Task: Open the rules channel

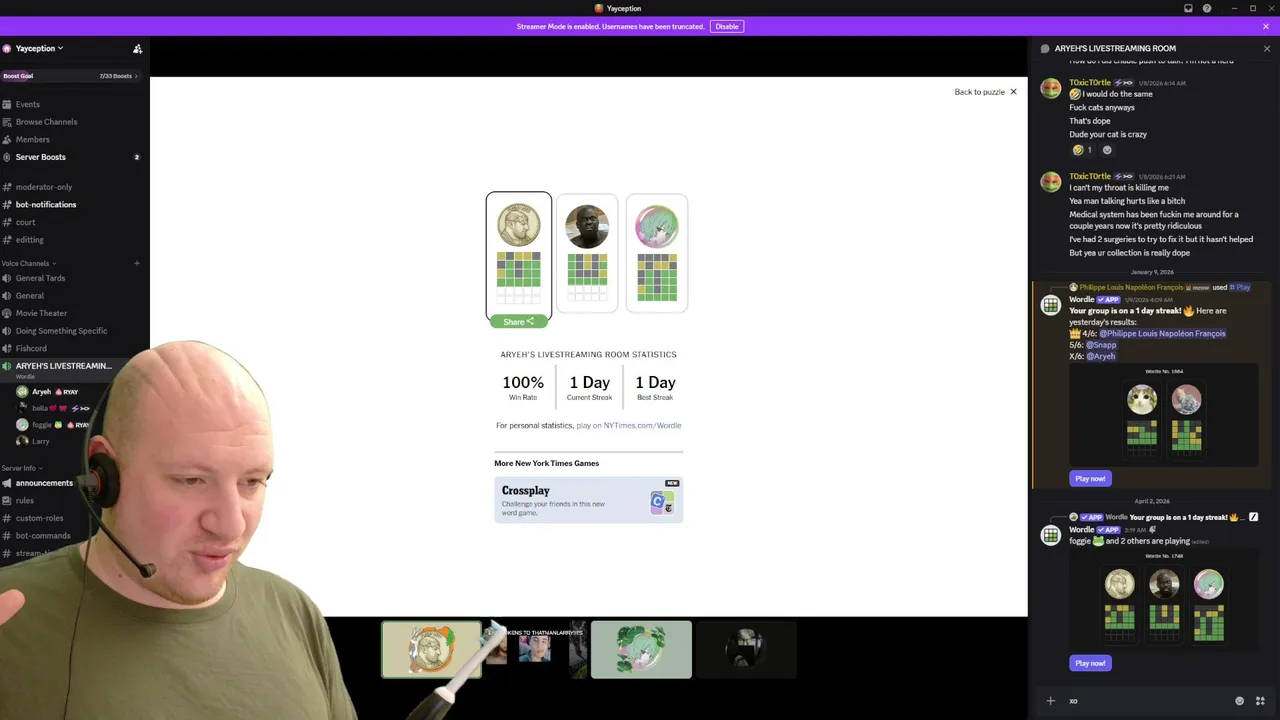Action: [24, 500]
